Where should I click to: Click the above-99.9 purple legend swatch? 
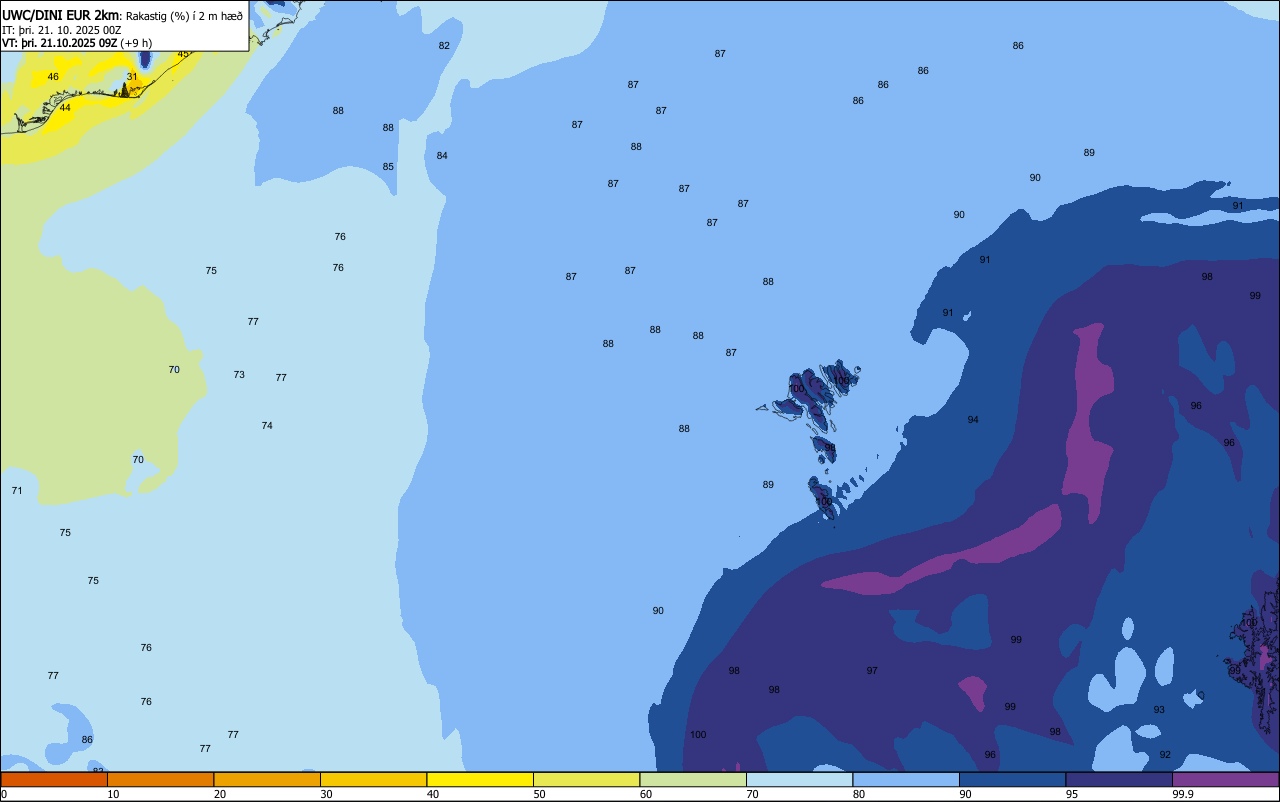tap(1225, 779)
